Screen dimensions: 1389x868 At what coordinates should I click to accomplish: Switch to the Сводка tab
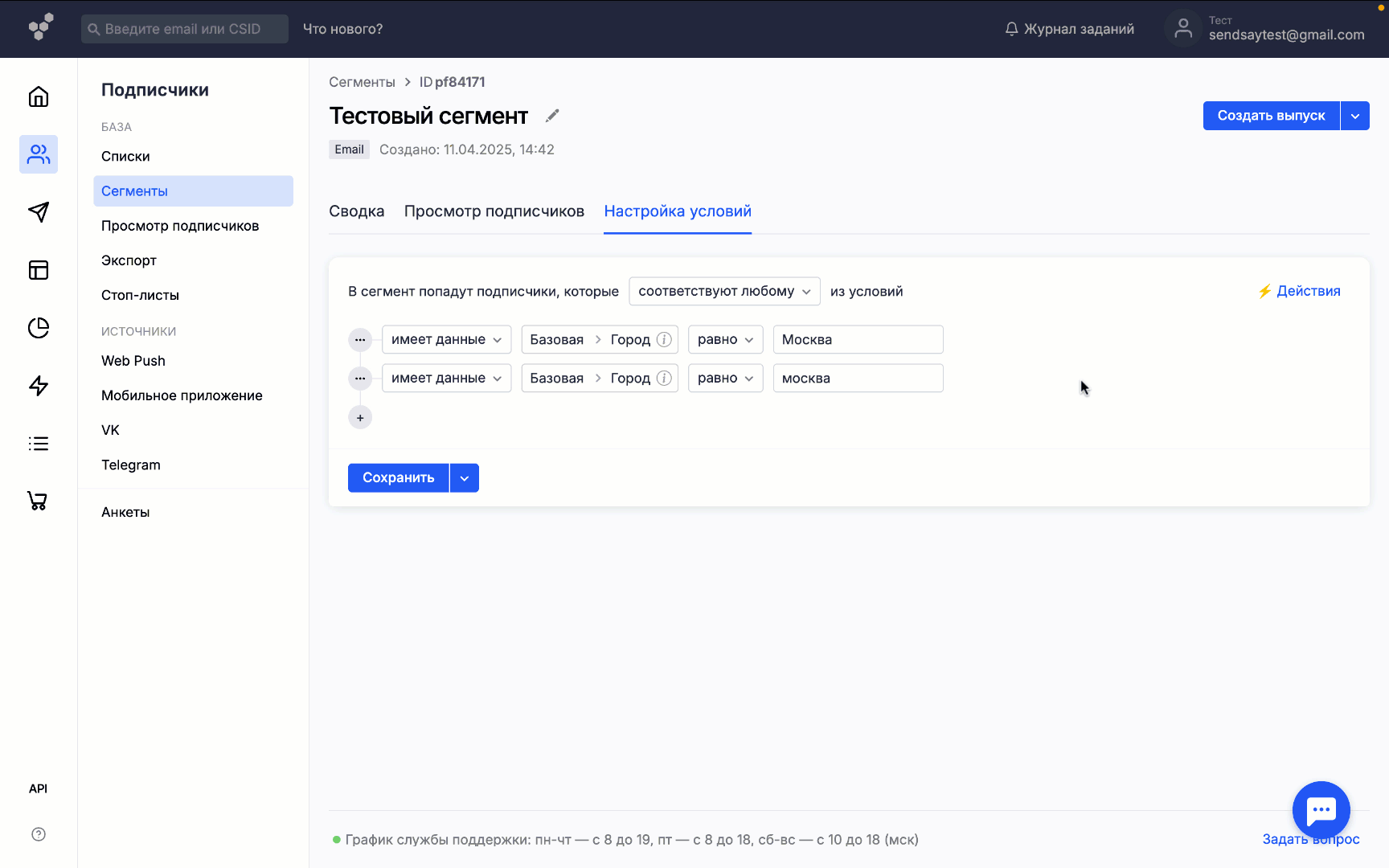click(356, 211)
